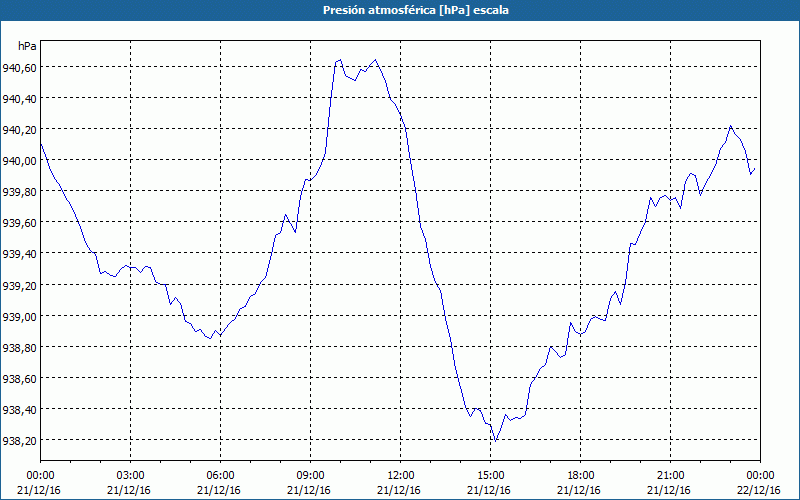The height and width of the screenshot is (500, 800).
Task: Click the lowest point of the pressure curve
Action: click(x=495, y=441)
